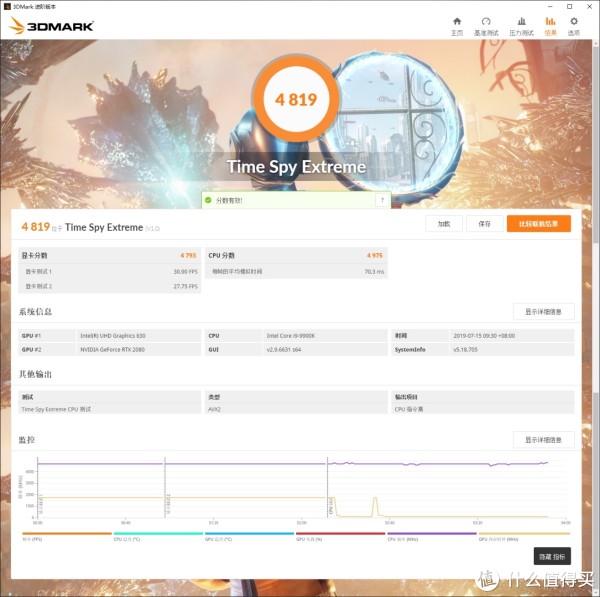600x597 pixels.
Task: Toggle the orange FPS legend indicator
Action: pos(67,533)
